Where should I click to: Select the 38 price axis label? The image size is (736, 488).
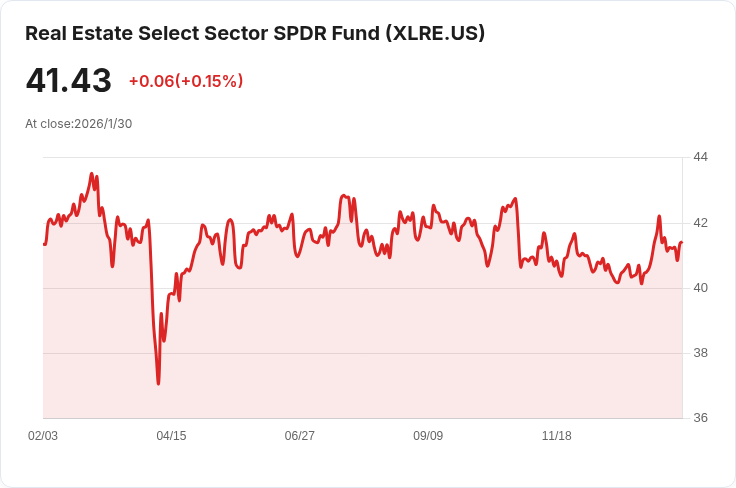tap(700, 353)
